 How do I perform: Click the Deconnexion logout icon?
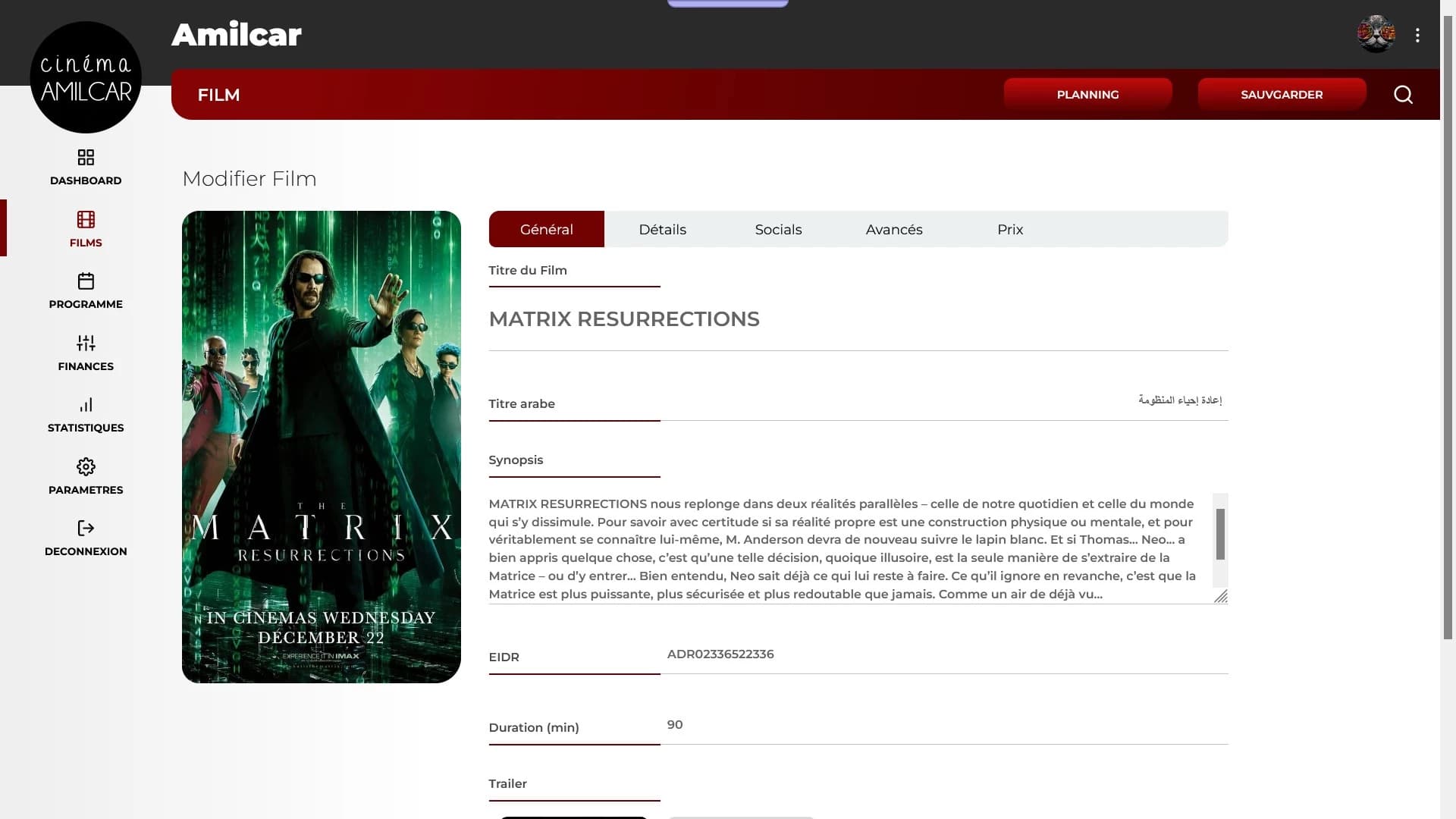tap(86, 528)
